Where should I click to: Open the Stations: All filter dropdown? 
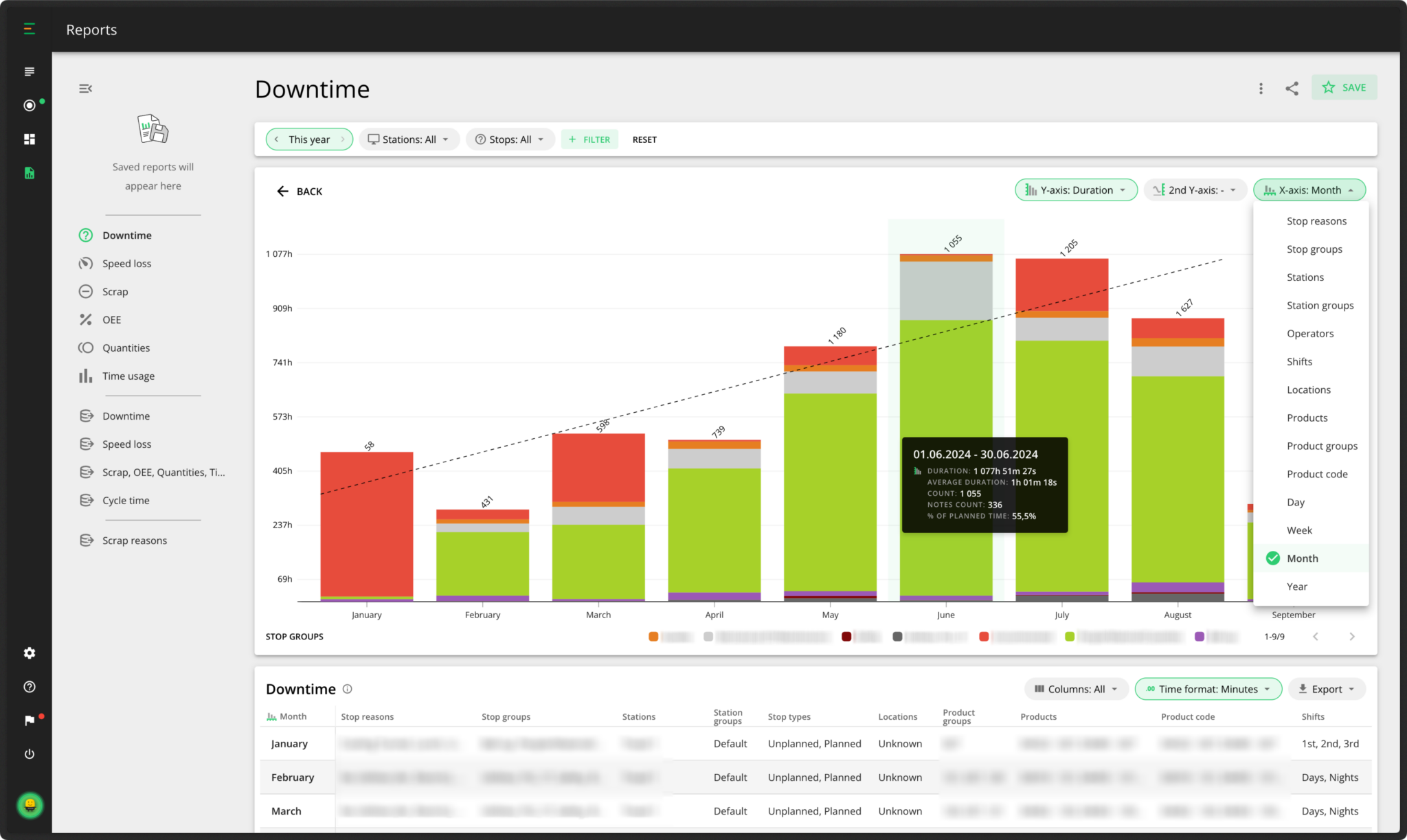[x=409, y=139]
